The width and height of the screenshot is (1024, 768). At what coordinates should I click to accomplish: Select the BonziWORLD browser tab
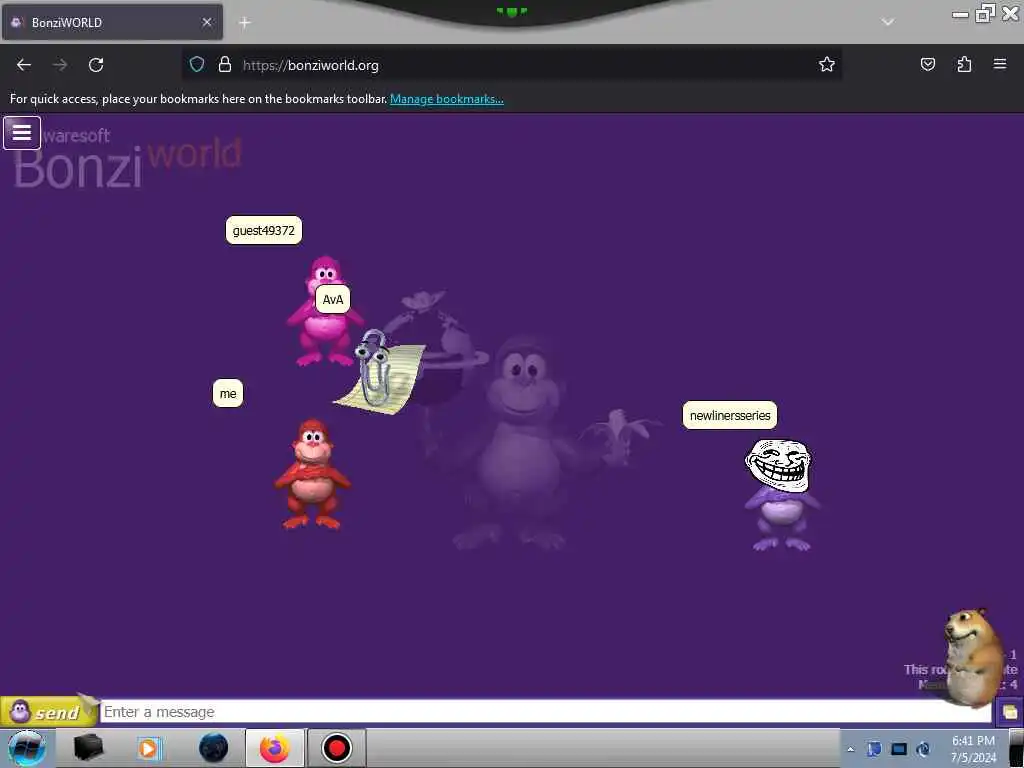pyautogui.click(x=112, y=22)
